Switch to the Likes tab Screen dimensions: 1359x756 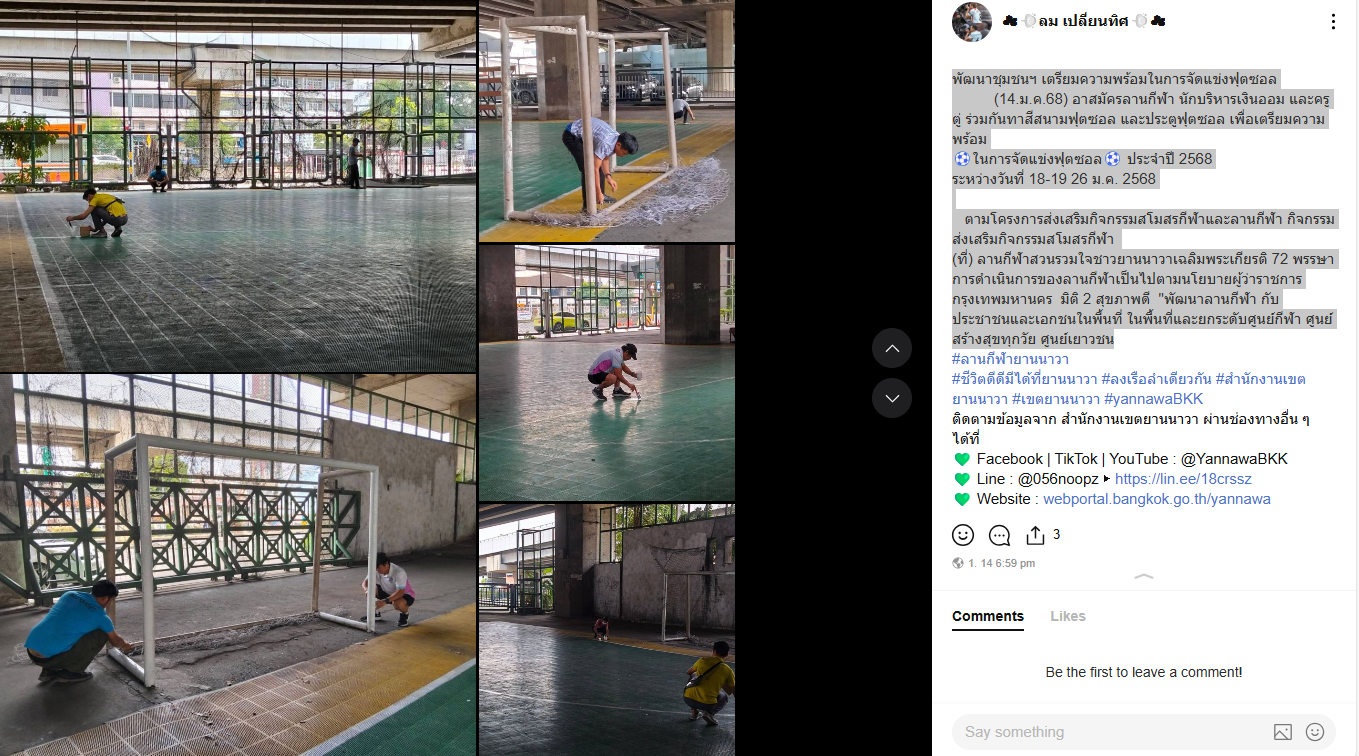(x=1067, y=616)
